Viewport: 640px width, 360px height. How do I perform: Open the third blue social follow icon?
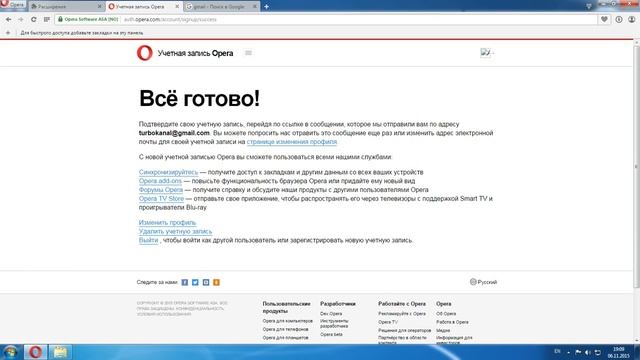[206, 282]
